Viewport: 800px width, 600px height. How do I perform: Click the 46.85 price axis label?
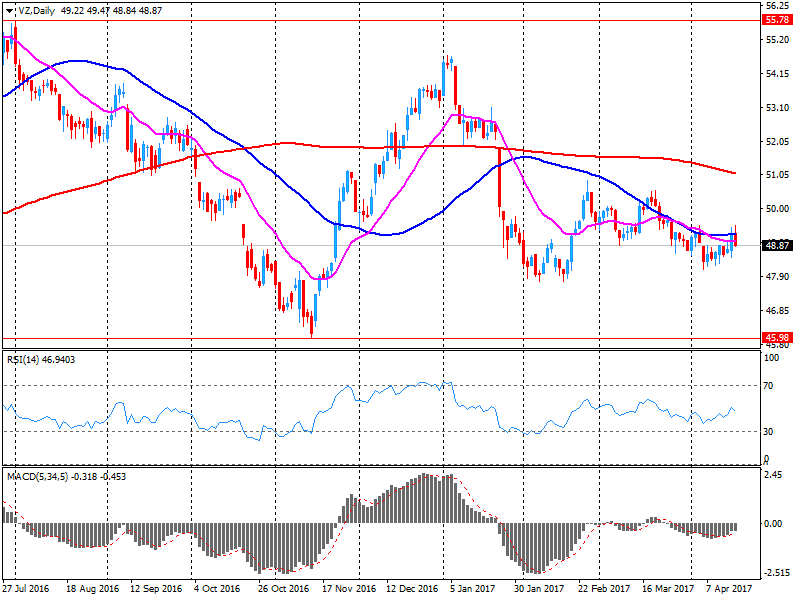[777, 310]
